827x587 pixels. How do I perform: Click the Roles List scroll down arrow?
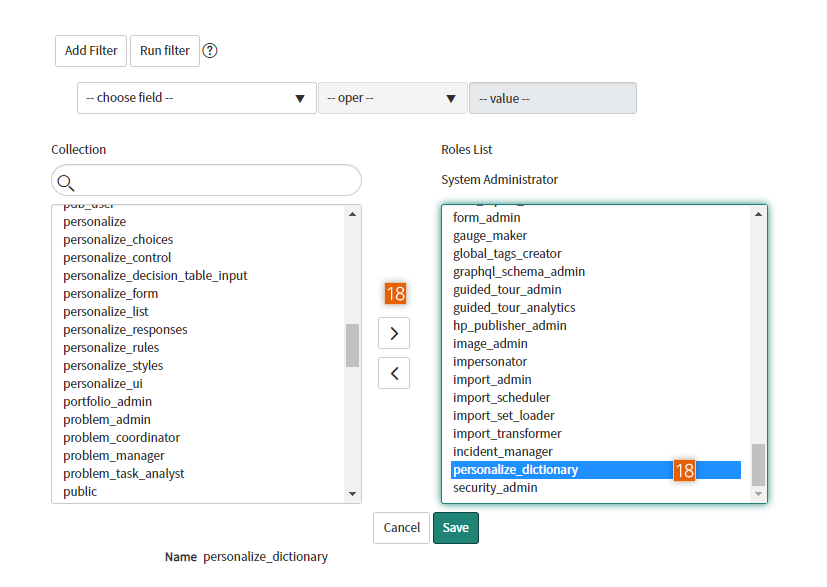tap(758, 494)
